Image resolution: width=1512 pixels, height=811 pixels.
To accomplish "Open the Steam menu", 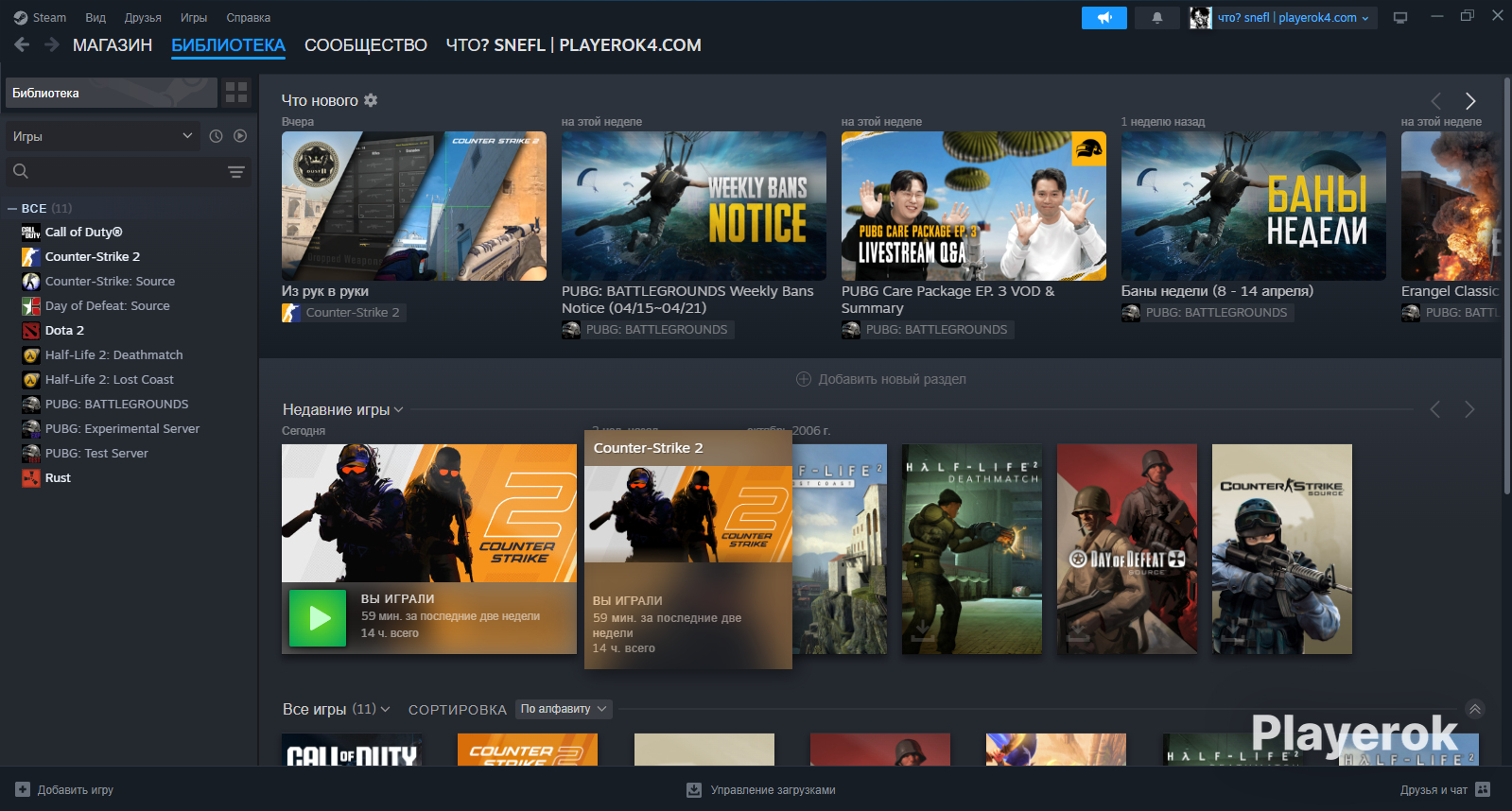I will coord(49,18).
